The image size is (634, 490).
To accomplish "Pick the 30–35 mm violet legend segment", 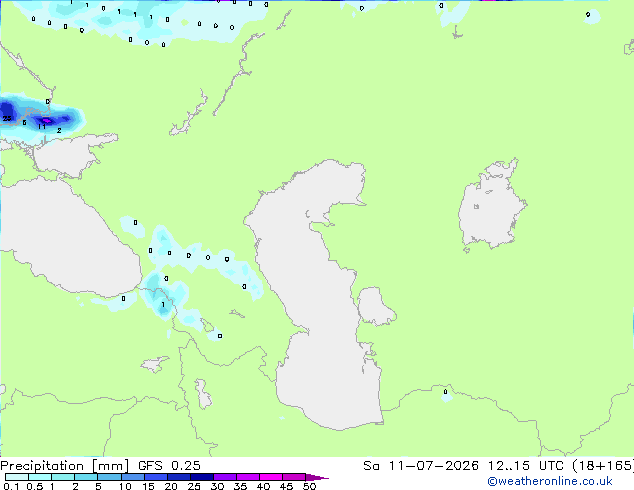I will (224, 477).
